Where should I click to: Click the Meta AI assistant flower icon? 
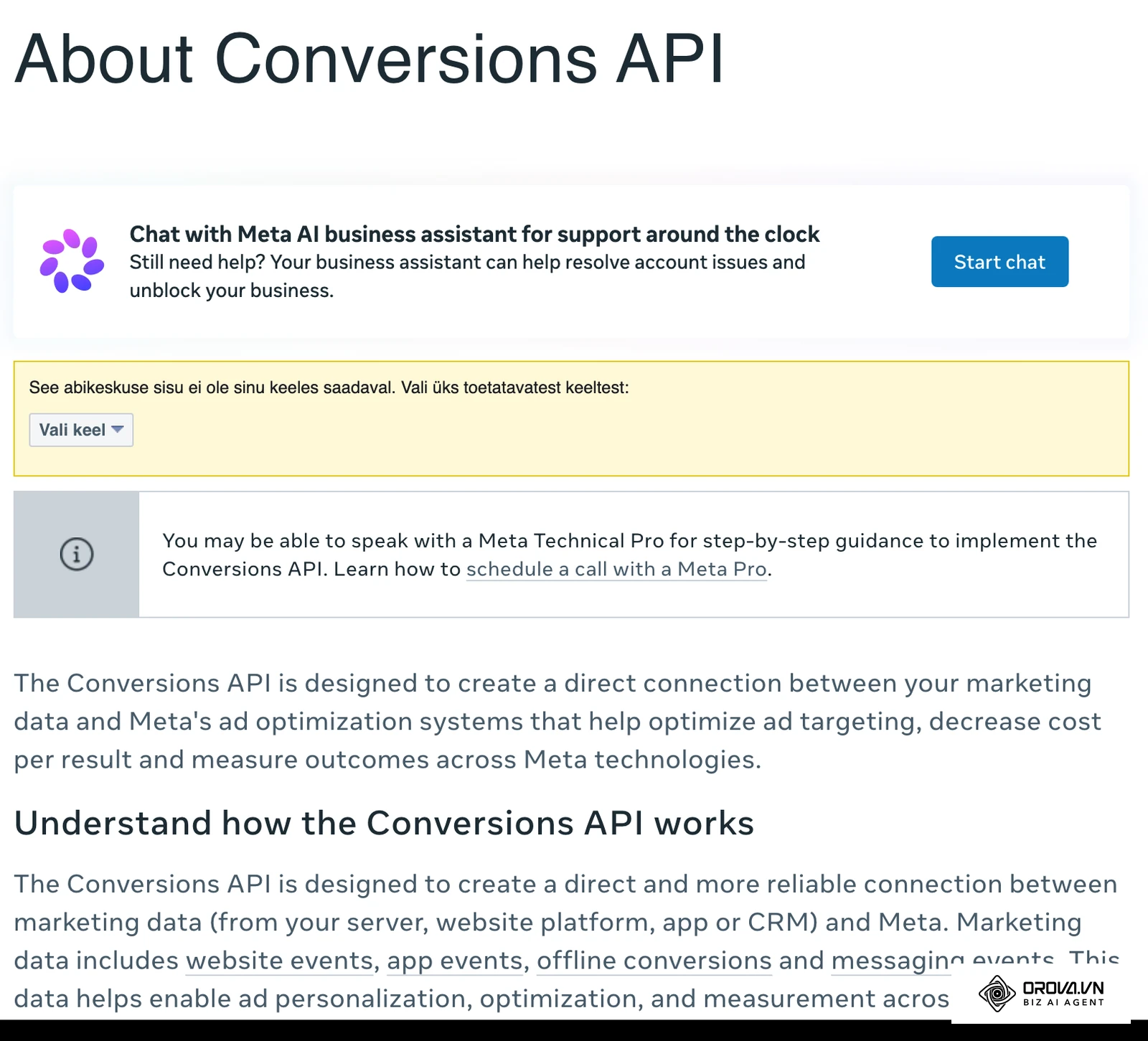[72, 261]
